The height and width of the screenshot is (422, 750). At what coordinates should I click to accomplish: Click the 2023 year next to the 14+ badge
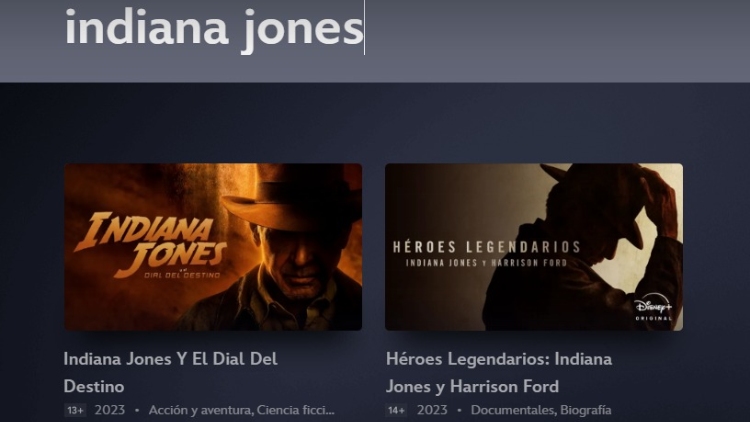(x=432, y=410)
